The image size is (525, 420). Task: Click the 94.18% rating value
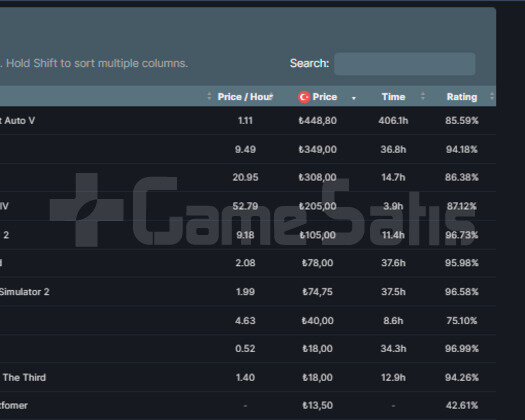pos(462,149)
